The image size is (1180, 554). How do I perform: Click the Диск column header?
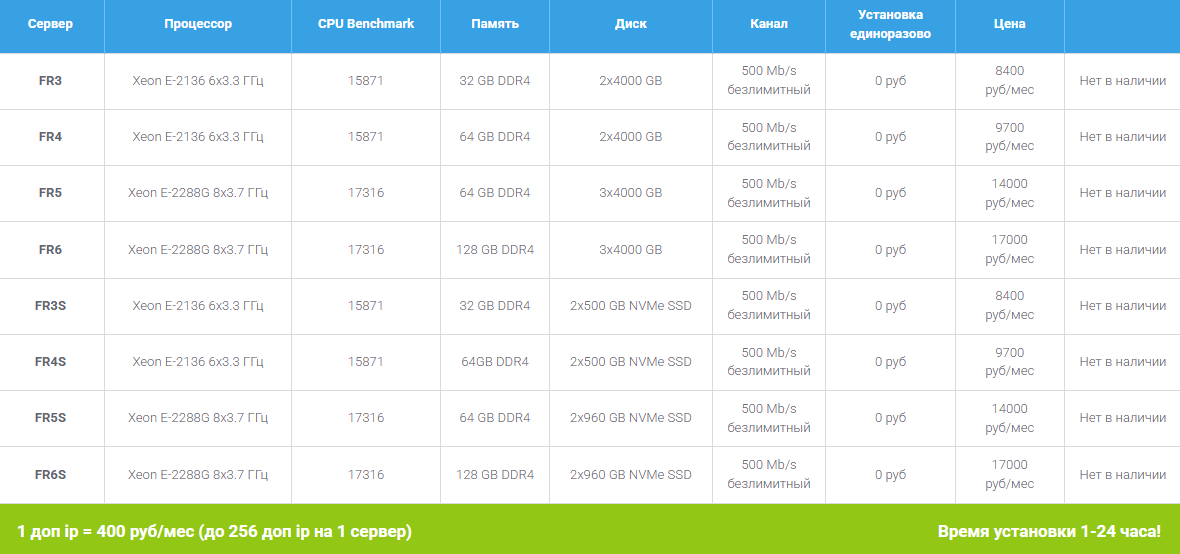(631, 24)
